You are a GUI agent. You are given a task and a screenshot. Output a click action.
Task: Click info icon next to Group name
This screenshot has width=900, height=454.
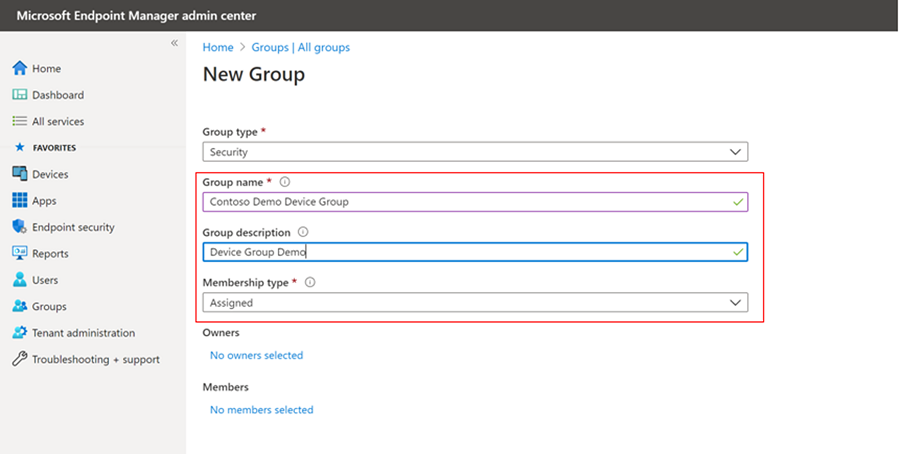click(285, 182)
